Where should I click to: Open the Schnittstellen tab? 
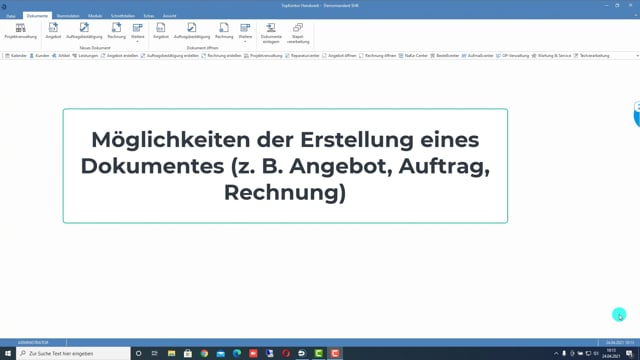coord(123,16)
